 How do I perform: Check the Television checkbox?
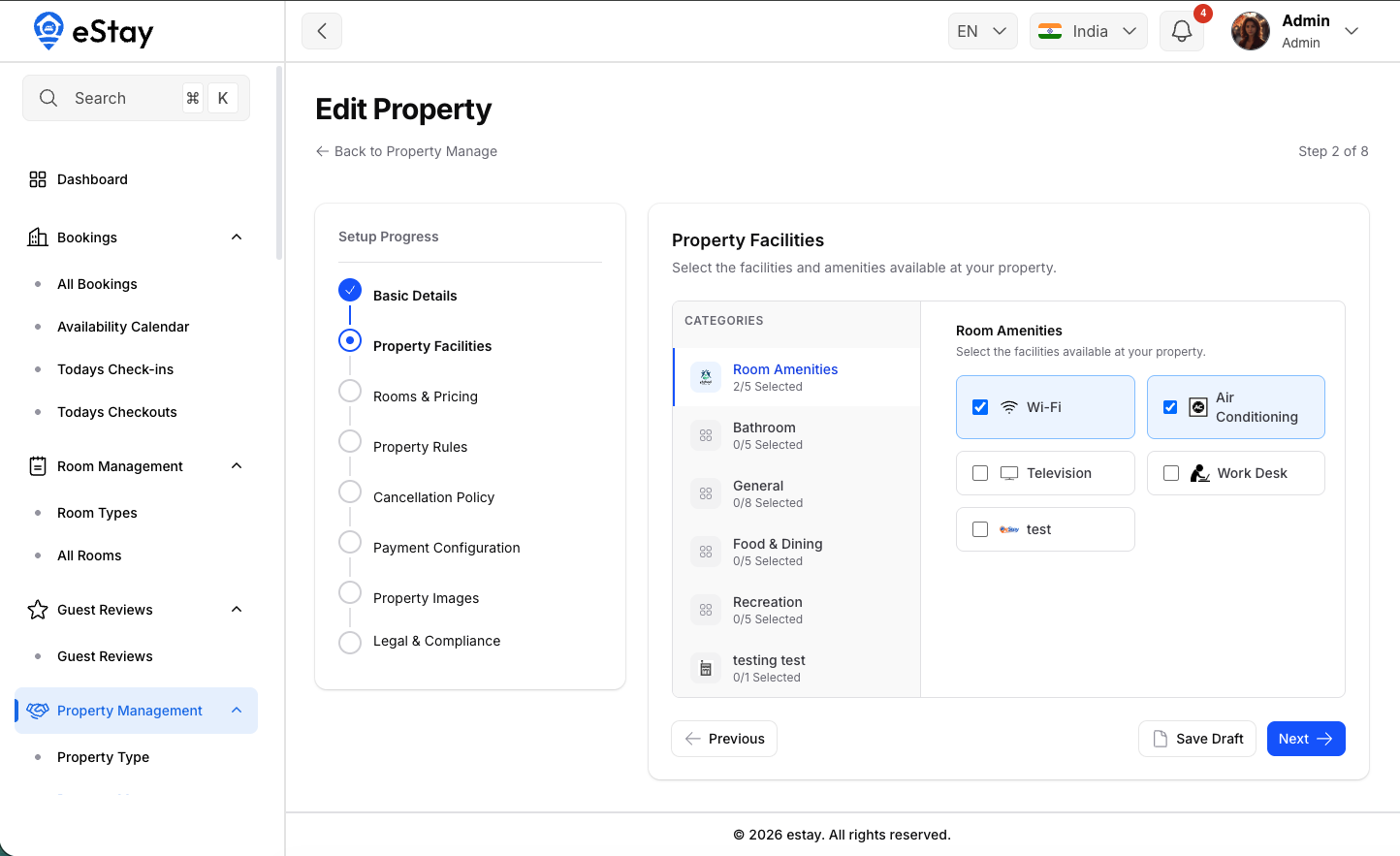pos(980,473)
